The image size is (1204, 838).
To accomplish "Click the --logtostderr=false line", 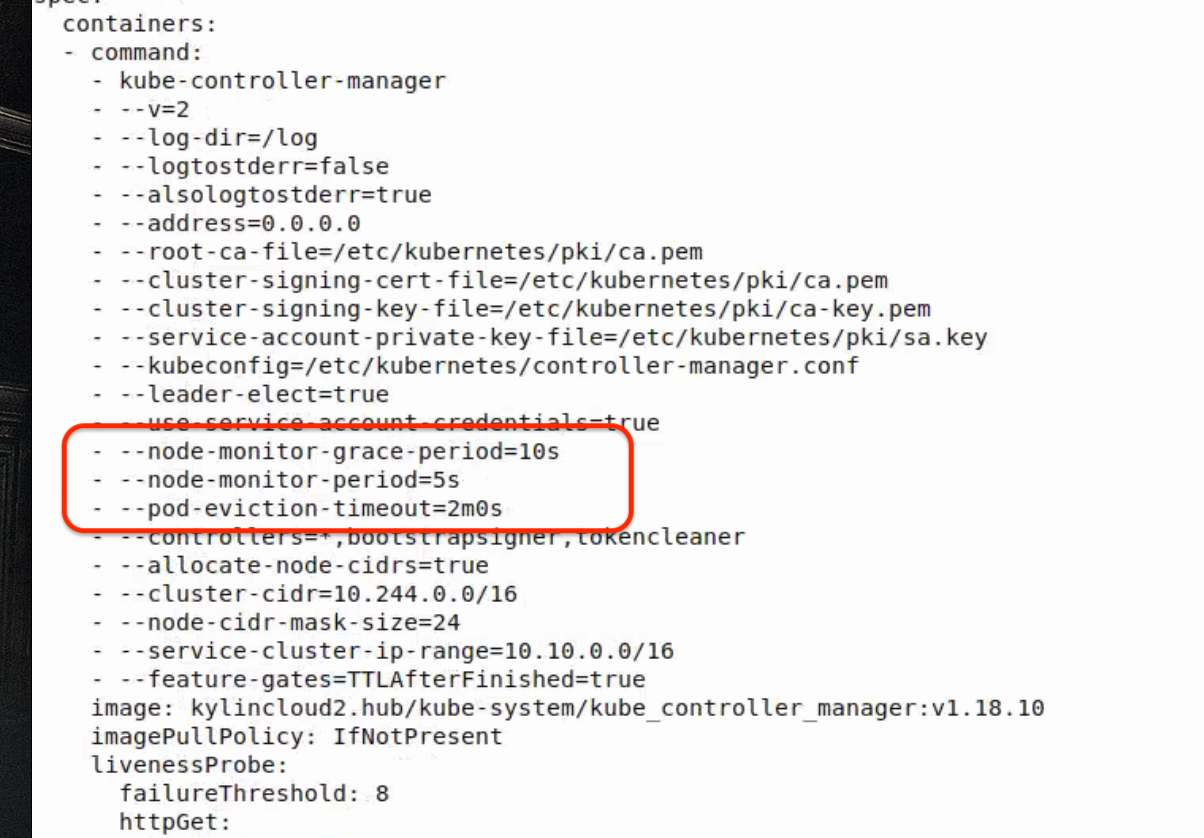I will click(x=254, y=166).
